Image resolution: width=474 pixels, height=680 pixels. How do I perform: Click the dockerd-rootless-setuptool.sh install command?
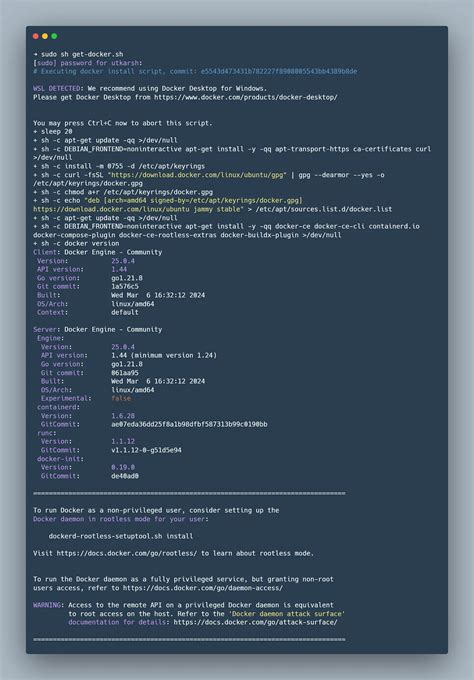[121, 536]
